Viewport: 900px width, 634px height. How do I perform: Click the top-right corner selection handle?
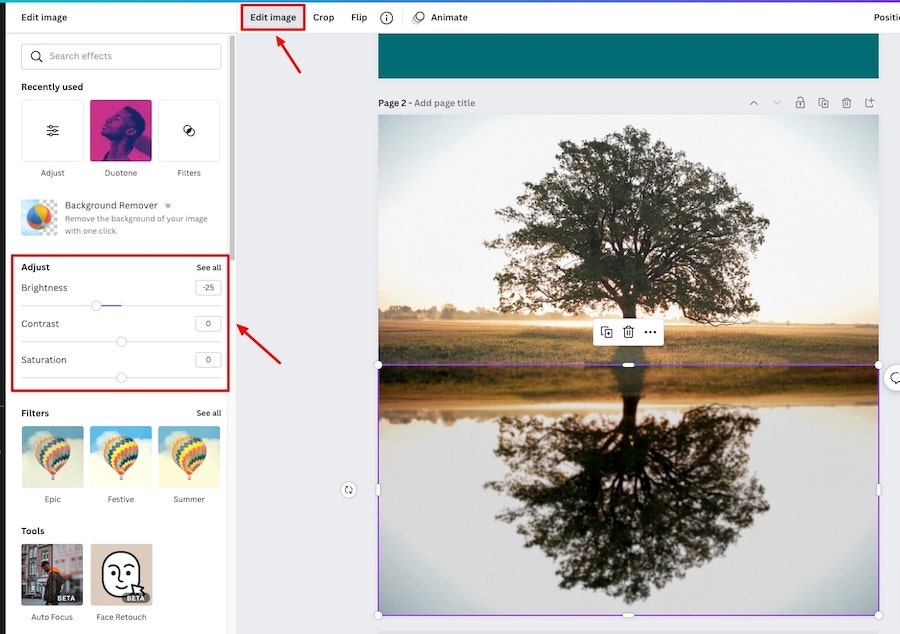pos(879,365)
